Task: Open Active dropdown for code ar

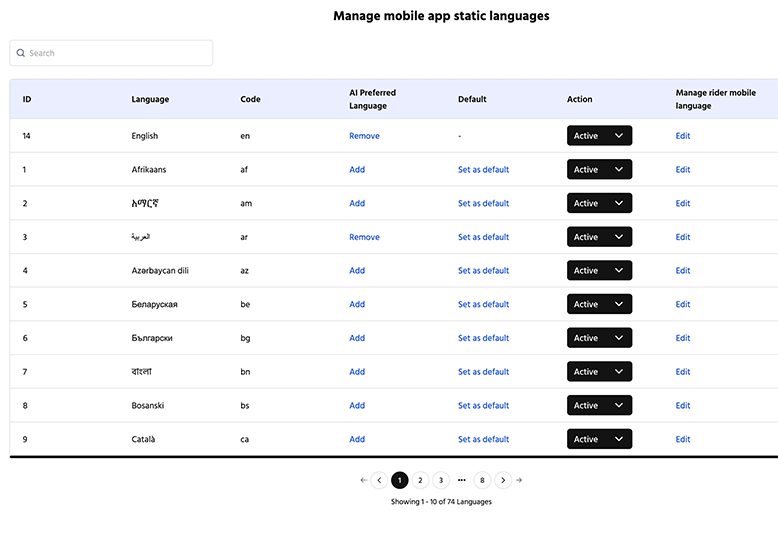Action: [x=599, y=237]
